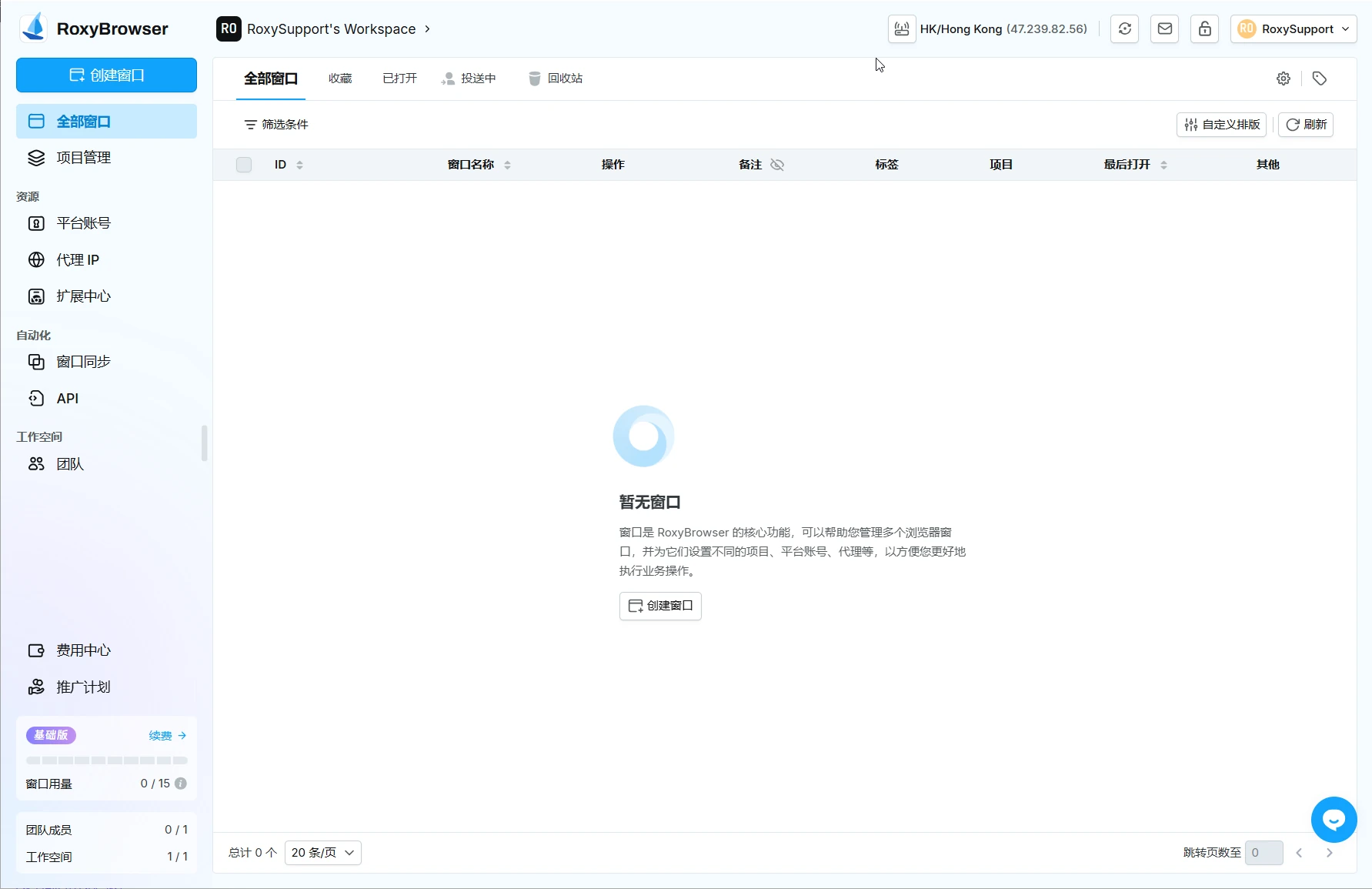
Task: Expand the RoxySupport account dropdown
Action: pyautogui.click(x=1293, y=29)
